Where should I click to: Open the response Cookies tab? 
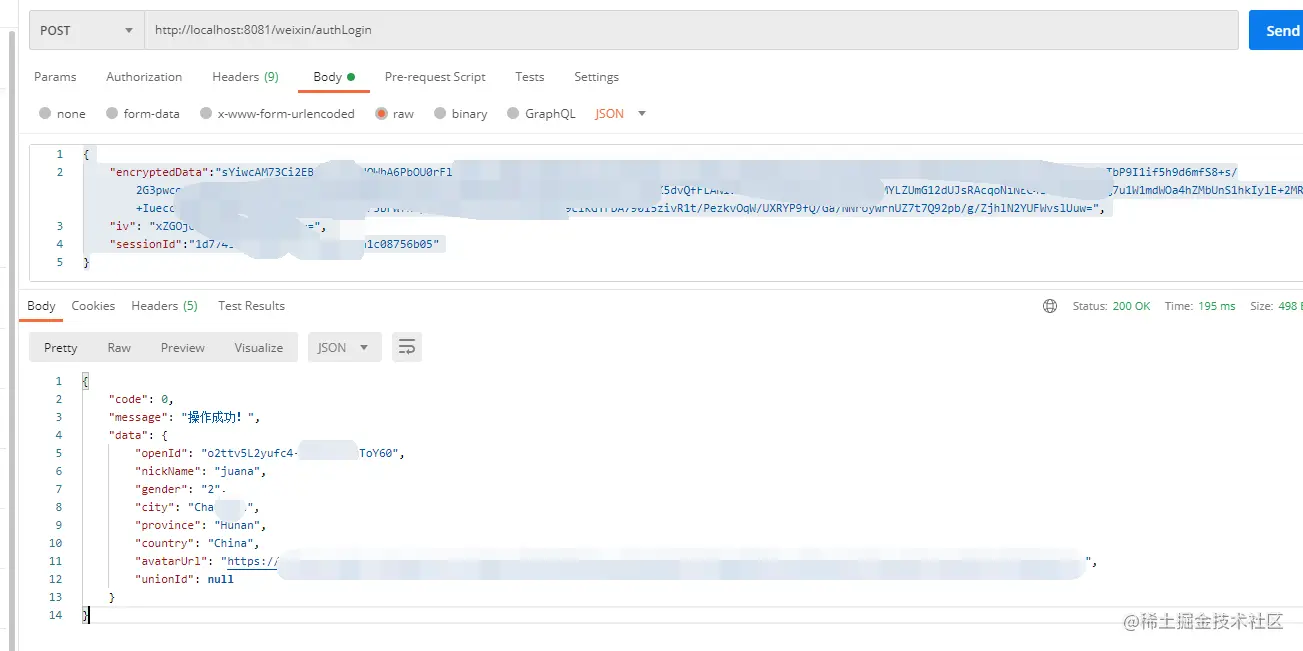93,306
